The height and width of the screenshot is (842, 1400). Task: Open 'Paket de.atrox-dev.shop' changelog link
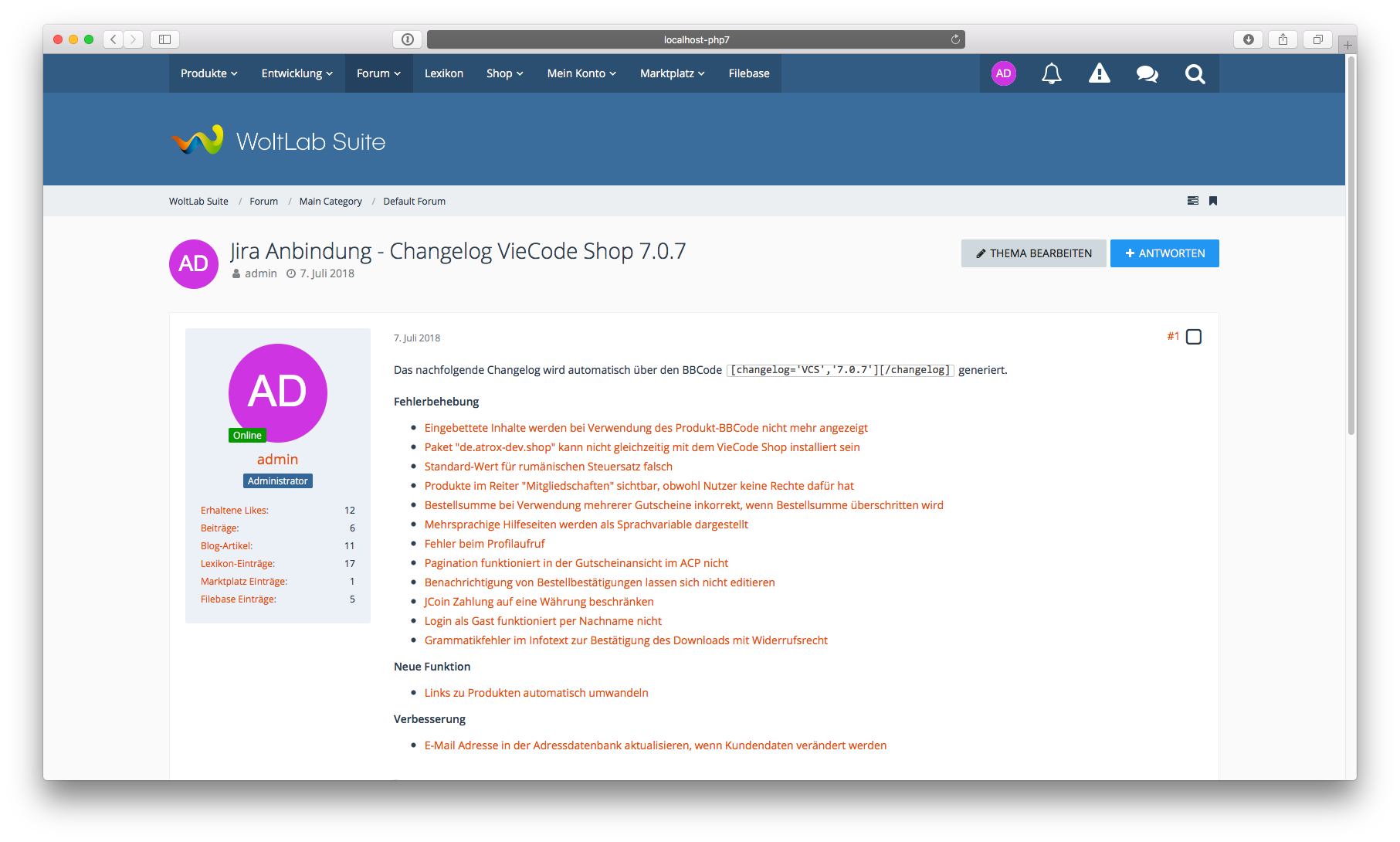(x=642, y=447)
